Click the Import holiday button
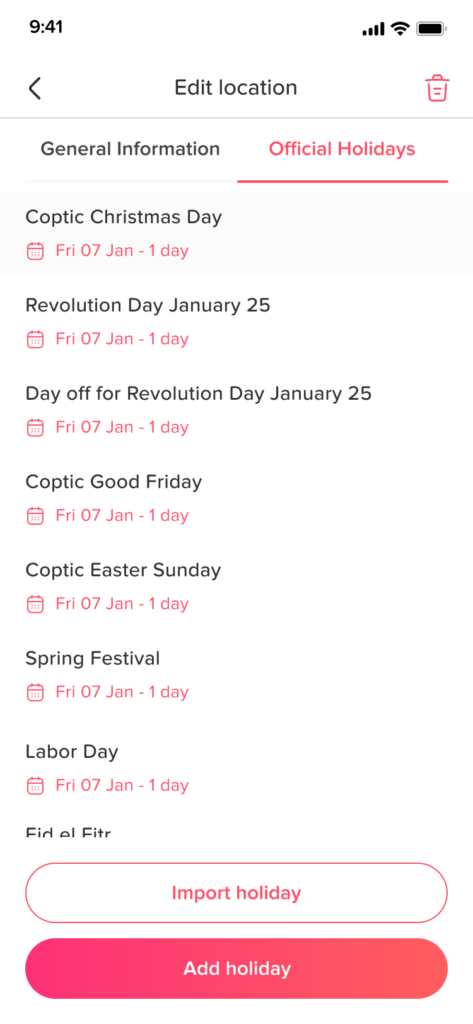This screenshot has width=473, height=1024. (236, 893)
